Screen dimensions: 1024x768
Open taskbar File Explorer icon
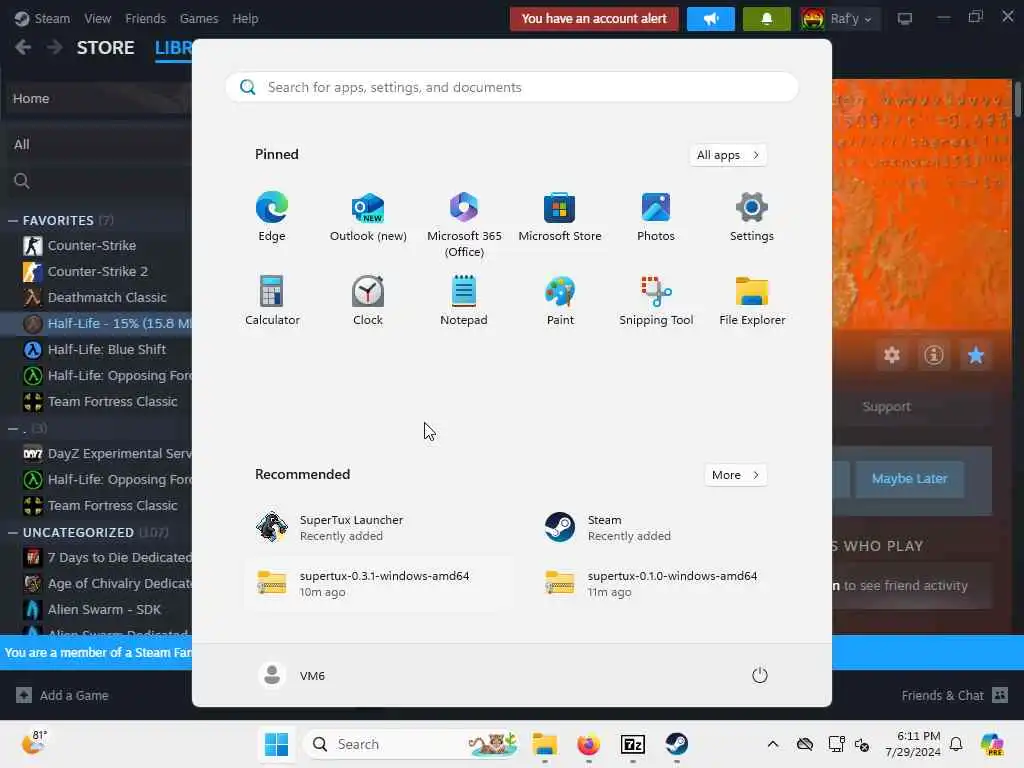coord(545,744)
